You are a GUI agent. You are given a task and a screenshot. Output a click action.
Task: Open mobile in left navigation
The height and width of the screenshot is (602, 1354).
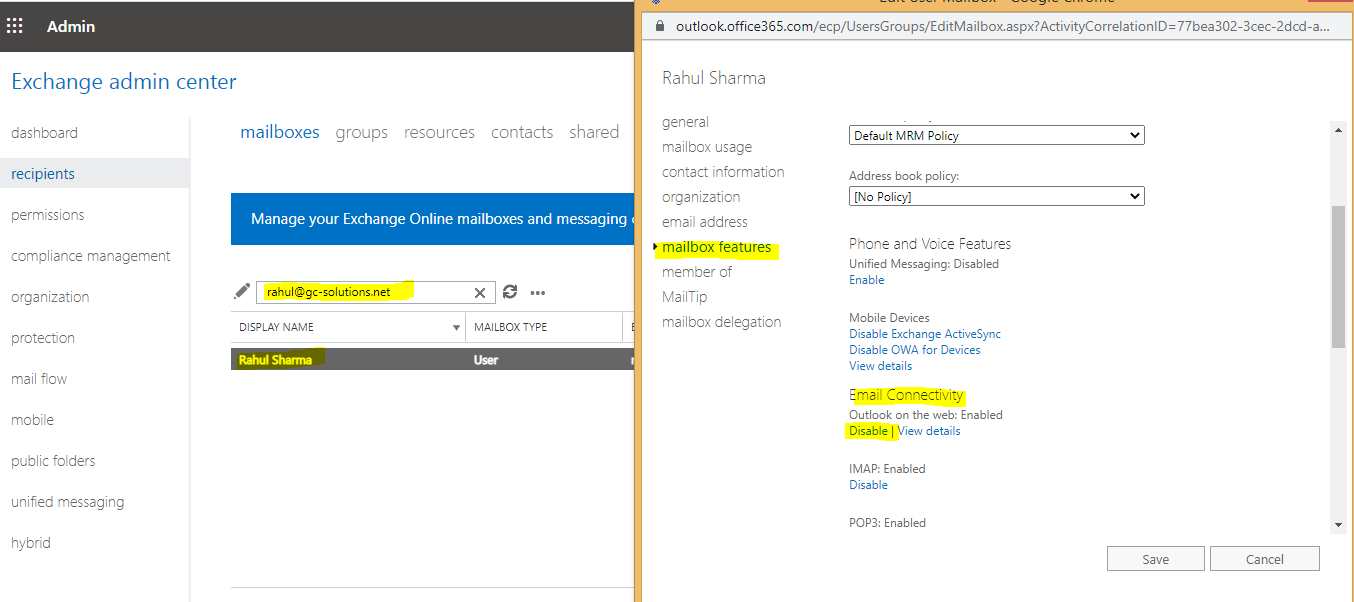[33, 420]
